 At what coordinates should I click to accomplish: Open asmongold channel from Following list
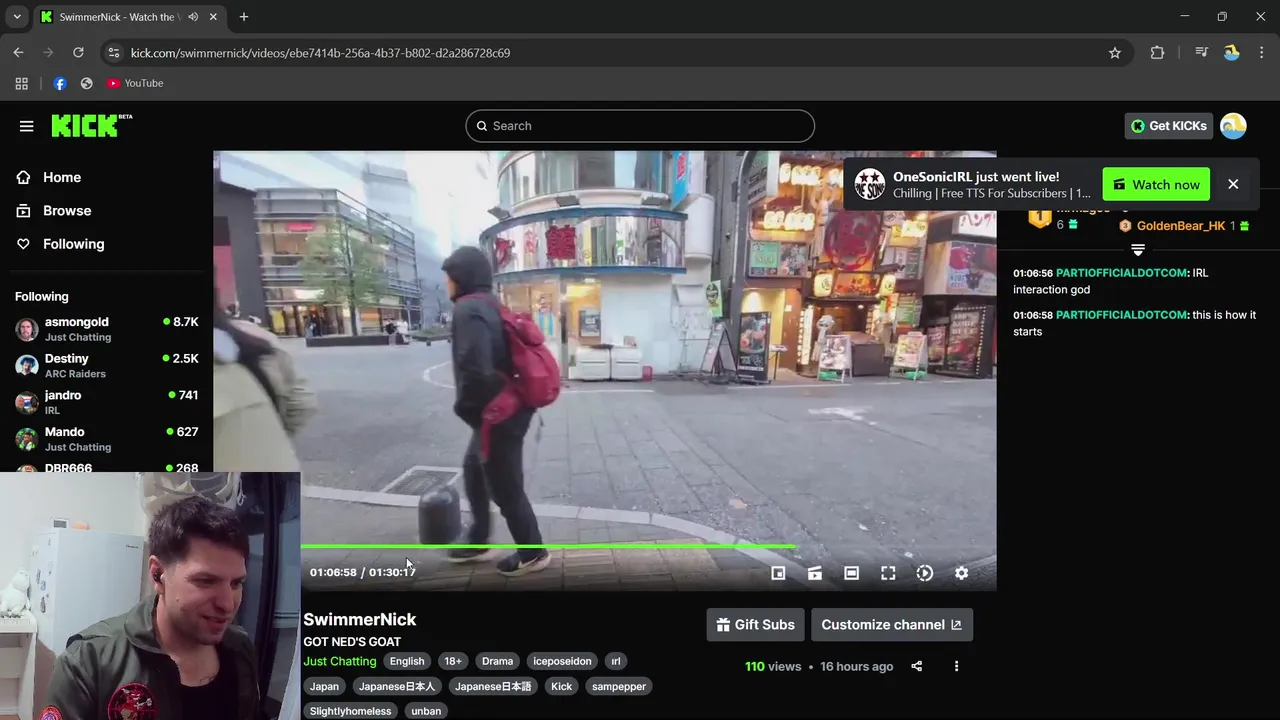click(x=106, y=329)
